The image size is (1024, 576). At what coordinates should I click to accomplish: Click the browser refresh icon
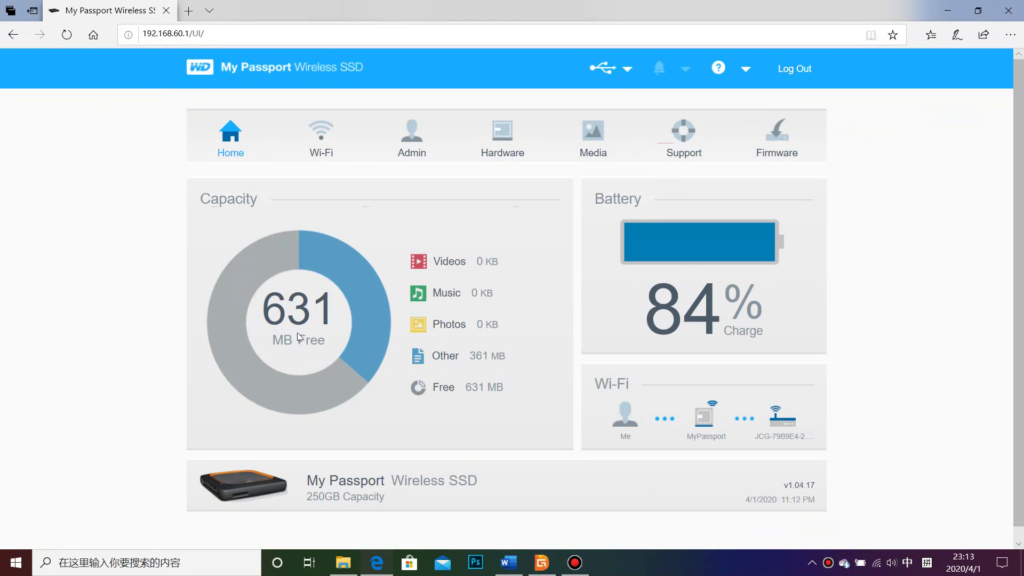(67, 35)
